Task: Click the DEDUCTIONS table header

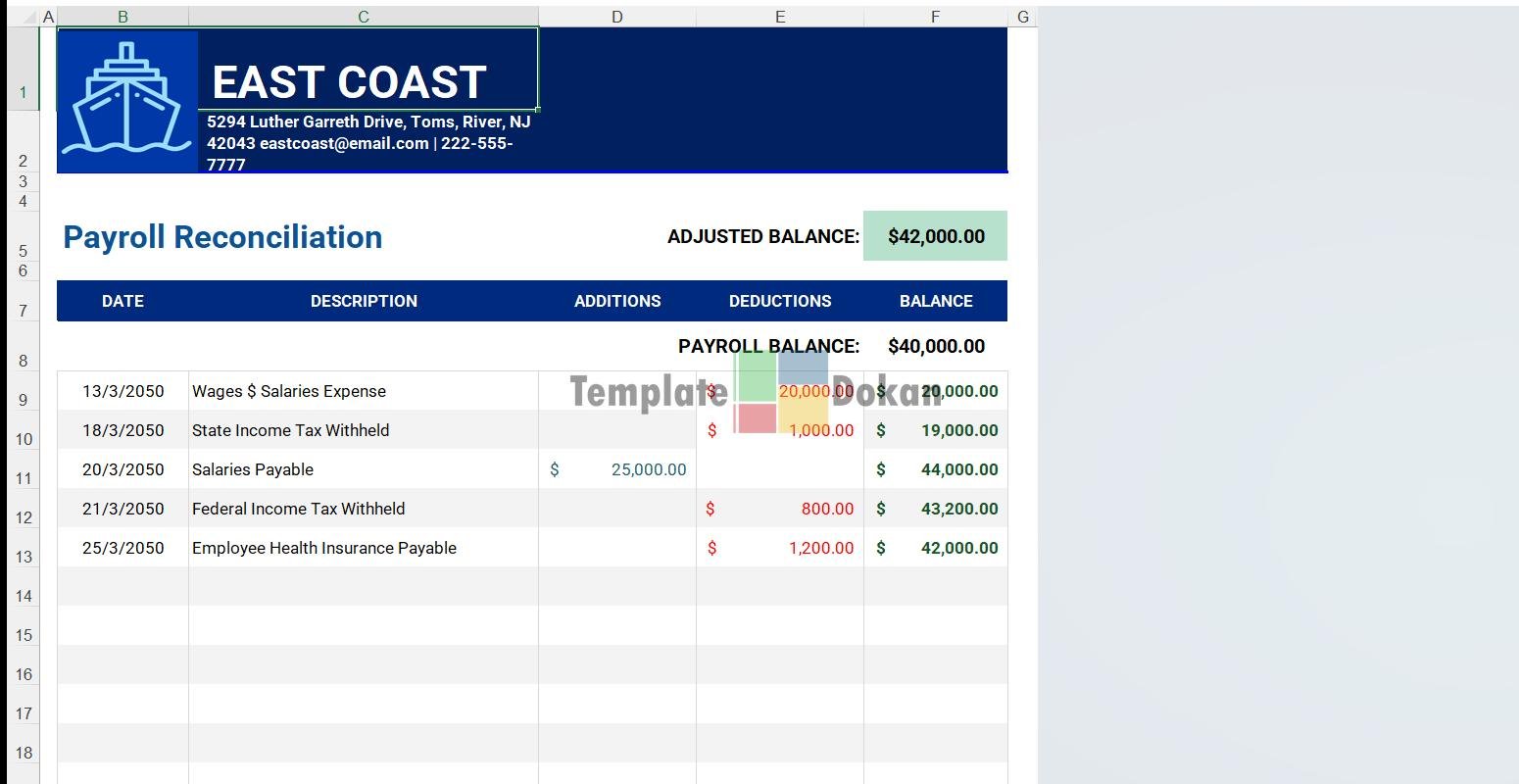Action: 779,301
